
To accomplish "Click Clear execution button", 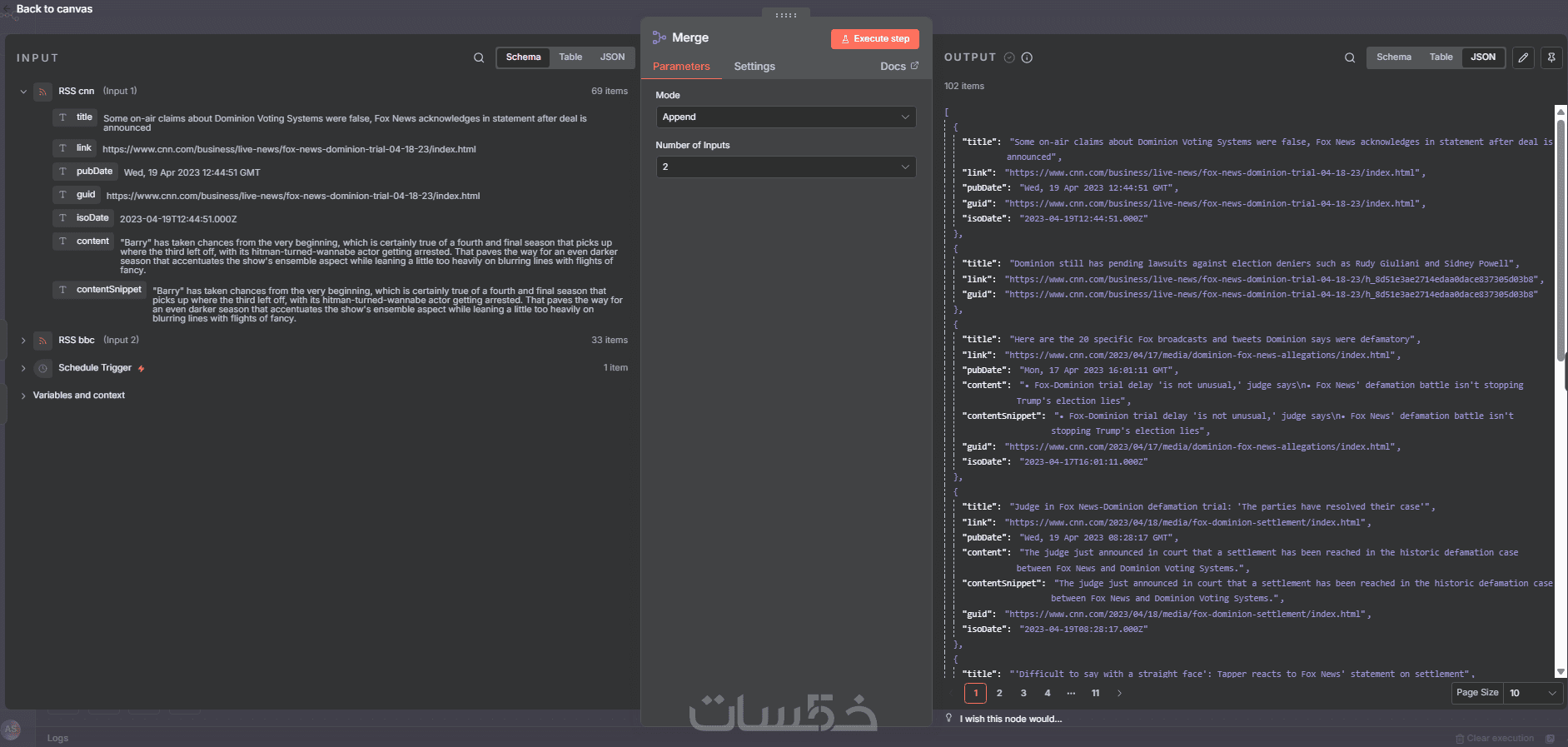I will 1495,739.
